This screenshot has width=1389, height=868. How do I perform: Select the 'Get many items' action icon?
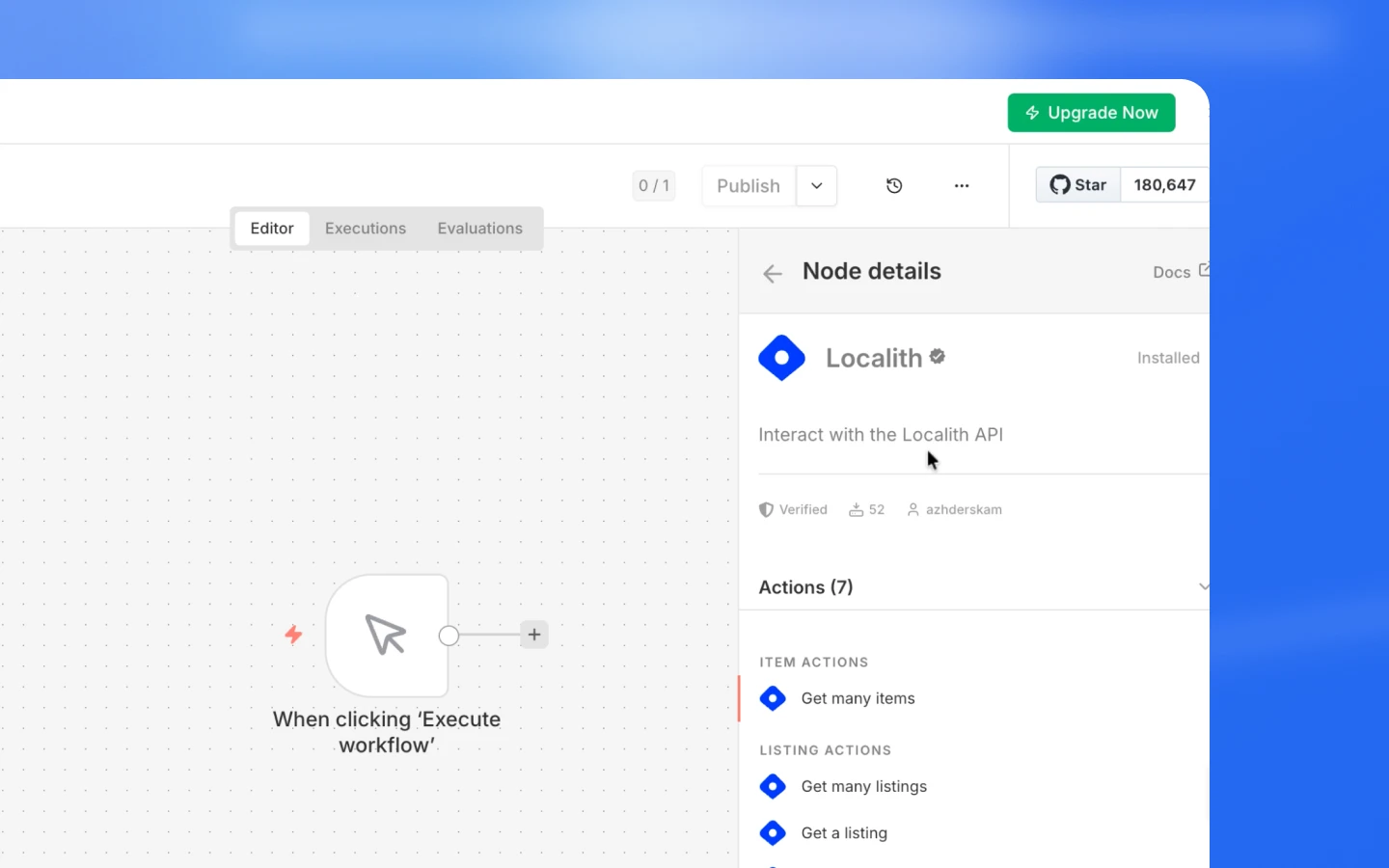pos(773,698)
